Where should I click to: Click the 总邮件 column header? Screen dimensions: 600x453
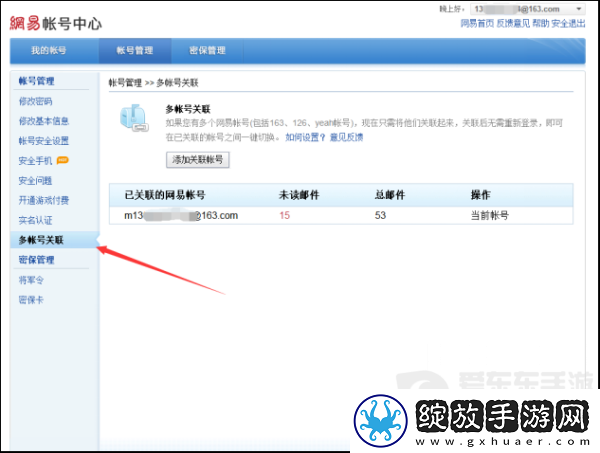pos(390,195)
